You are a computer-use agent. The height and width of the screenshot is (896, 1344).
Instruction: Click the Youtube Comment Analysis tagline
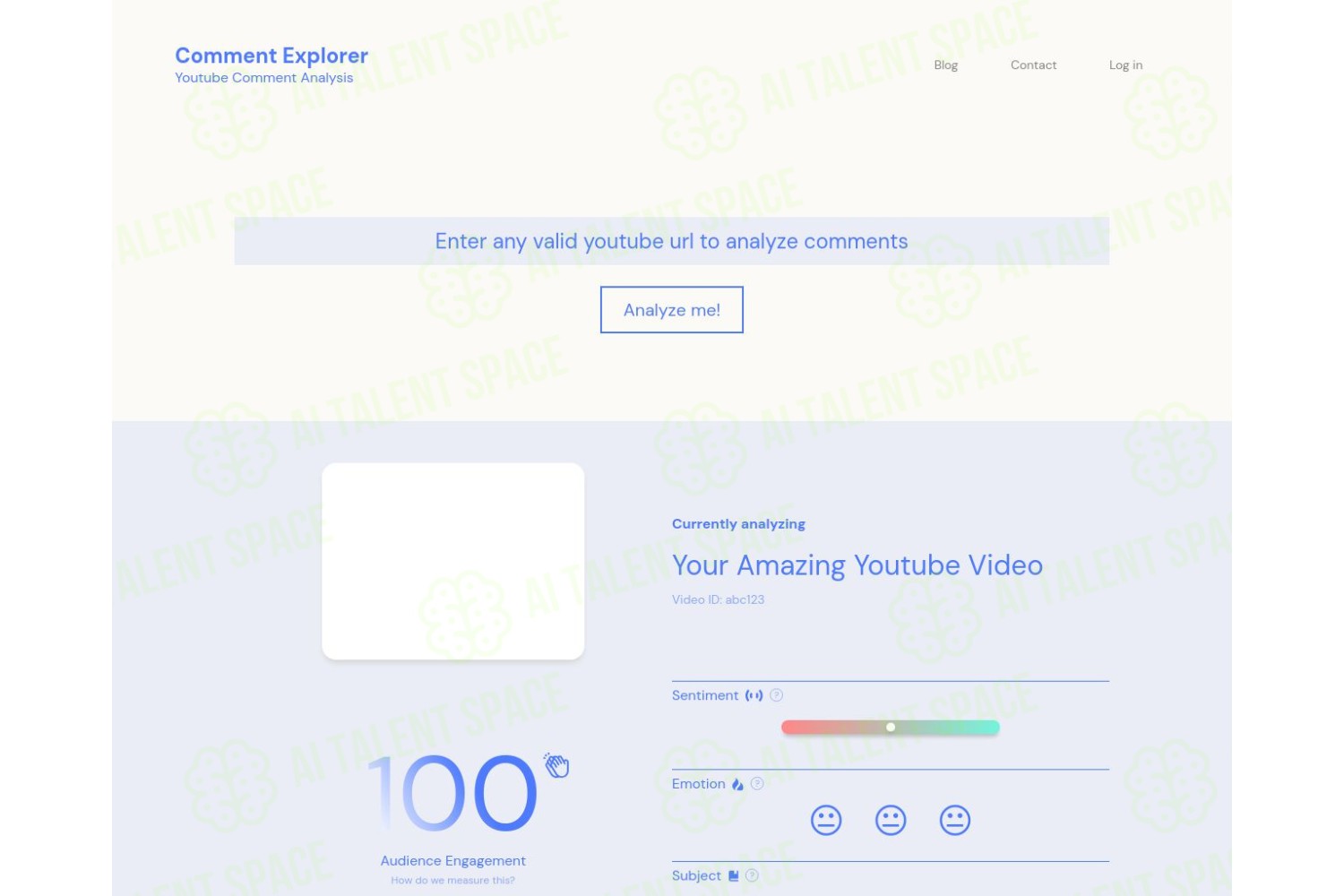click(x=264, y=78)
